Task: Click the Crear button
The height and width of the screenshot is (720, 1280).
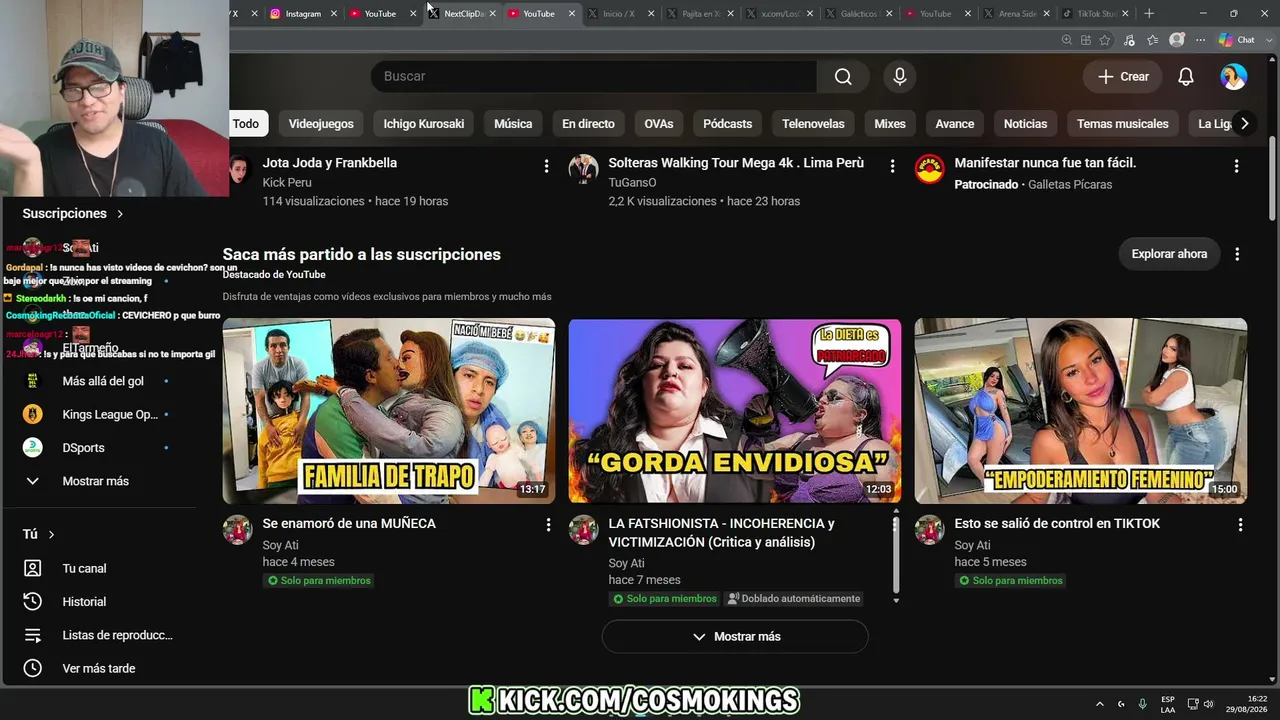Action: pos(1123,77)
